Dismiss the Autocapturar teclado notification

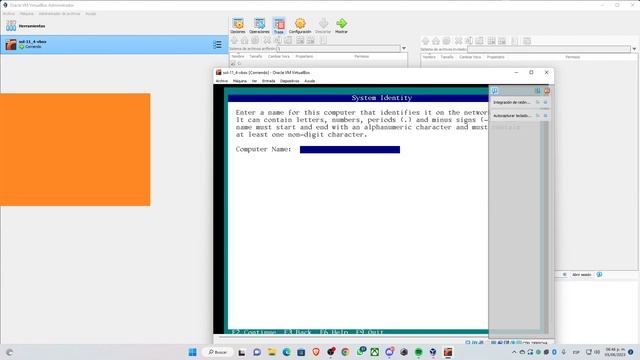pyautogui.click(x=546, y=116)
